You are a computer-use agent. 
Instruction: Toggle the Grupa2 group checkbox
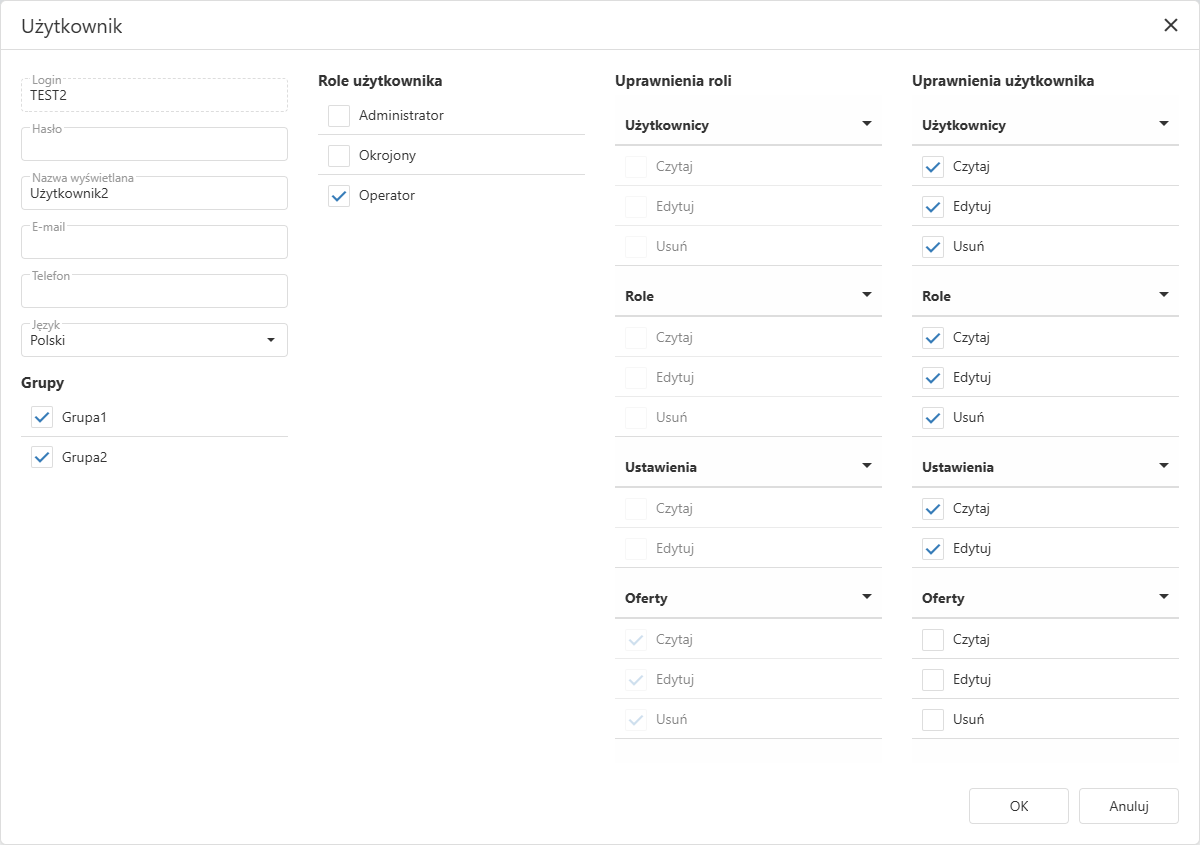[x=42, y=457]
